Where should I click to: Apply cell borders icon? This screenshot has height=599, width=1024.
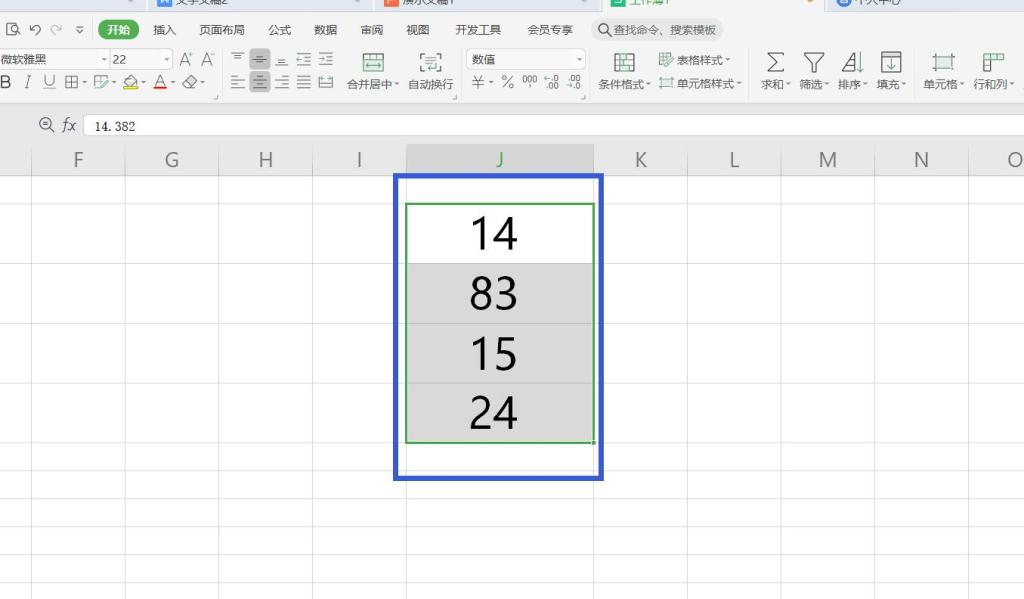click(x=71, y=82)
